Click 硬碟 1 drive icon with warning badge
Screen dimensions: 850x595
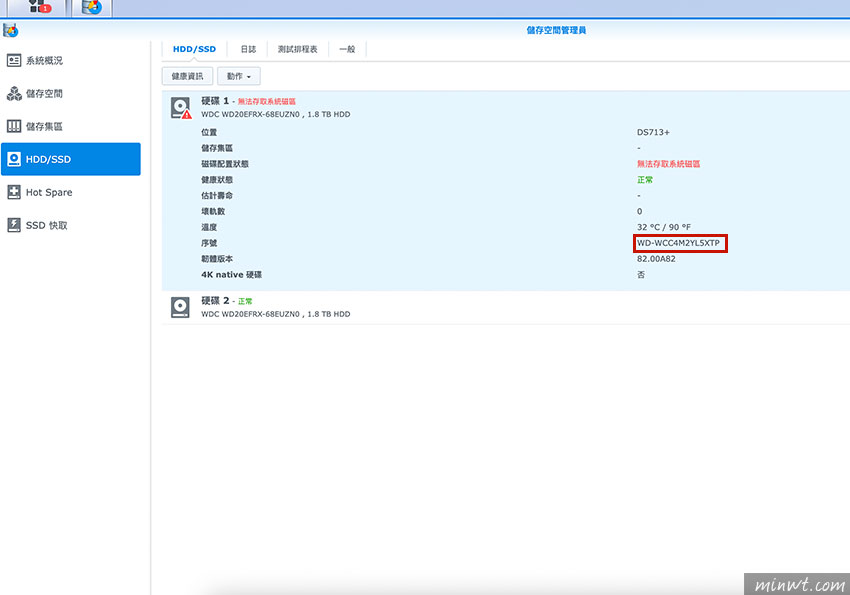click(180, 107)
